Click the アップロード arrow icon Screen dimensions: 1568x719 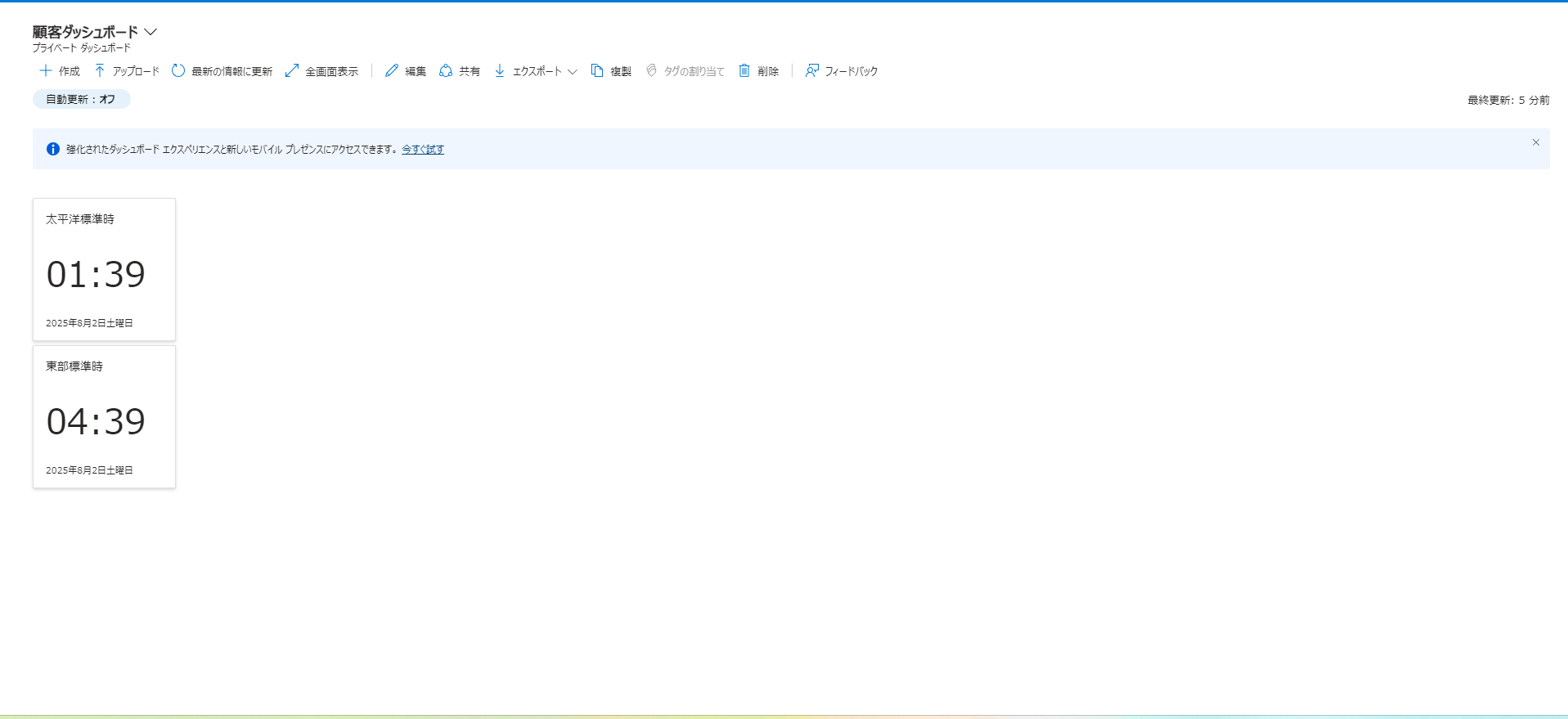click(100, 71)
